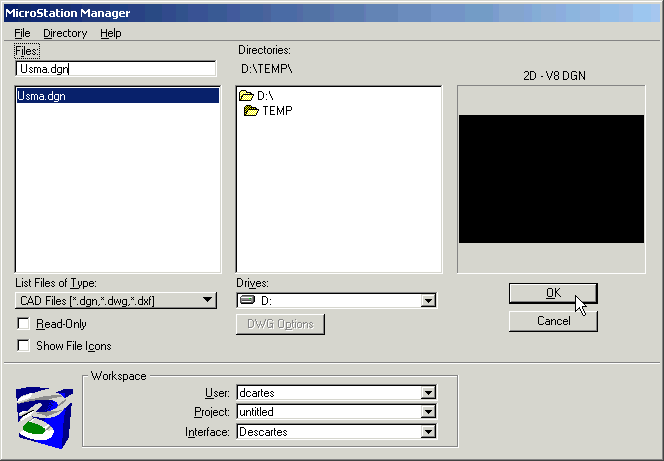Open the Interface workspace dropdown
The height and width of the screenshot is (461, 664).
pyautogui.click(x=428, y=432)
